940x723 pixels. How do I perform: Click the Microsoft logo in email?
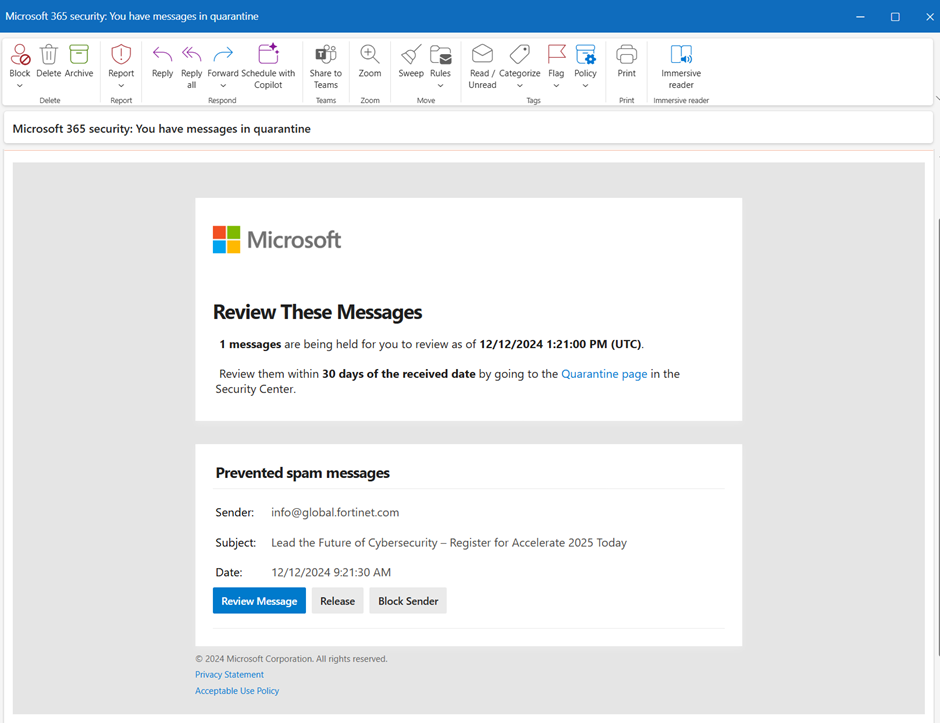277,240
